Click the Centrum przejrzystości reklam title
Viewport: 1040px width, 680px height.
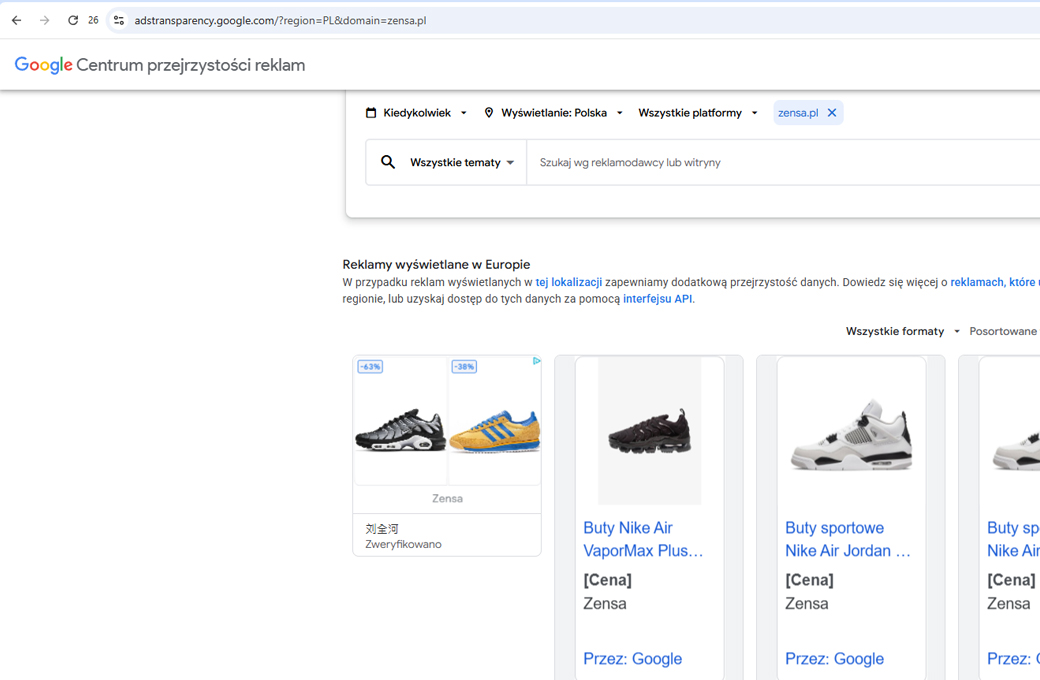click(x=190, y=65)
